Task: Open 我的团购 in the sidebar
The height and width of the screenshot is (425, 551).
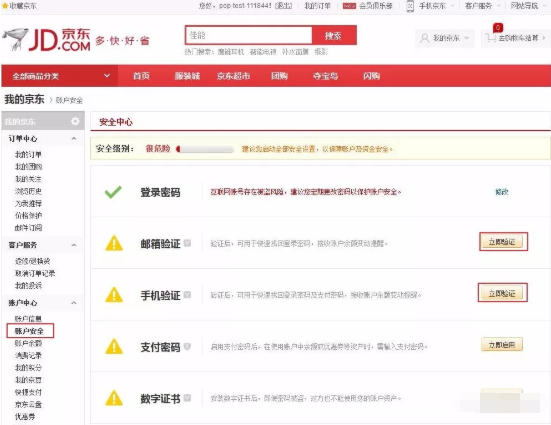Action: pos(28,167)
